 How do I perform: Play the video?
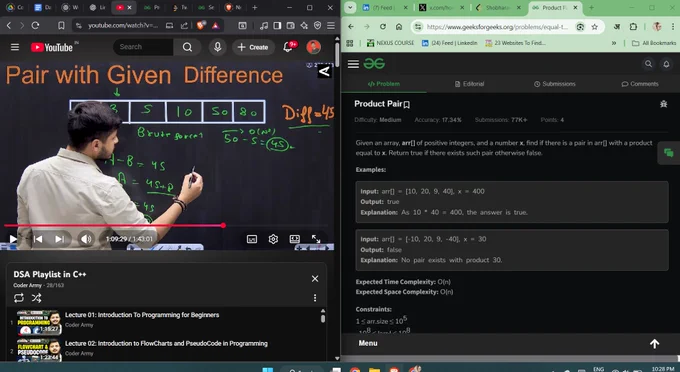(x=13, y=239)
